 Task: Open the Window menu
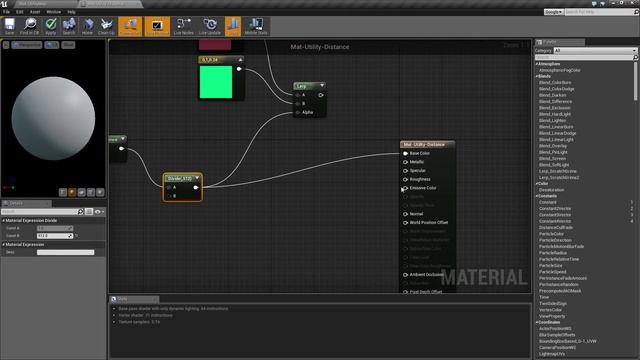point(53,12)
